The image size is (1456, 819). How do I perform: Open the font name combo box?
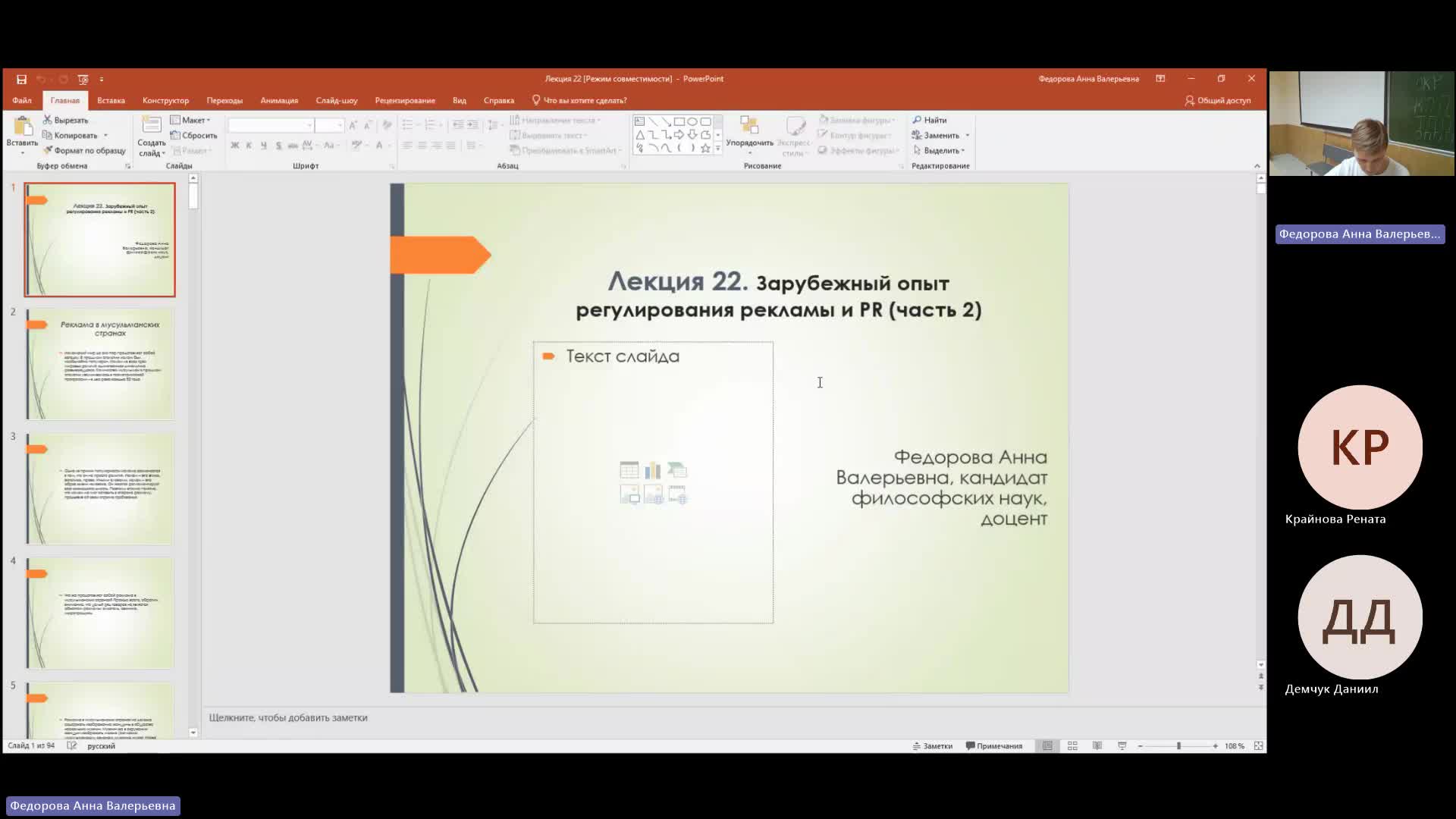tap(271, 125)
